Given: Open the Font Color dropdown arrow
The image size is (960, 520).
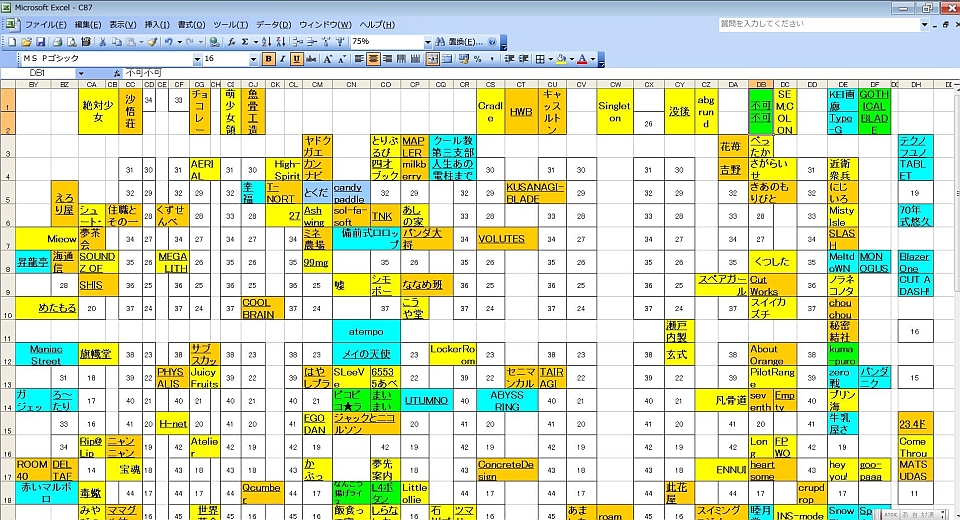Looking at the screenshot, I should tap(593, 59).
